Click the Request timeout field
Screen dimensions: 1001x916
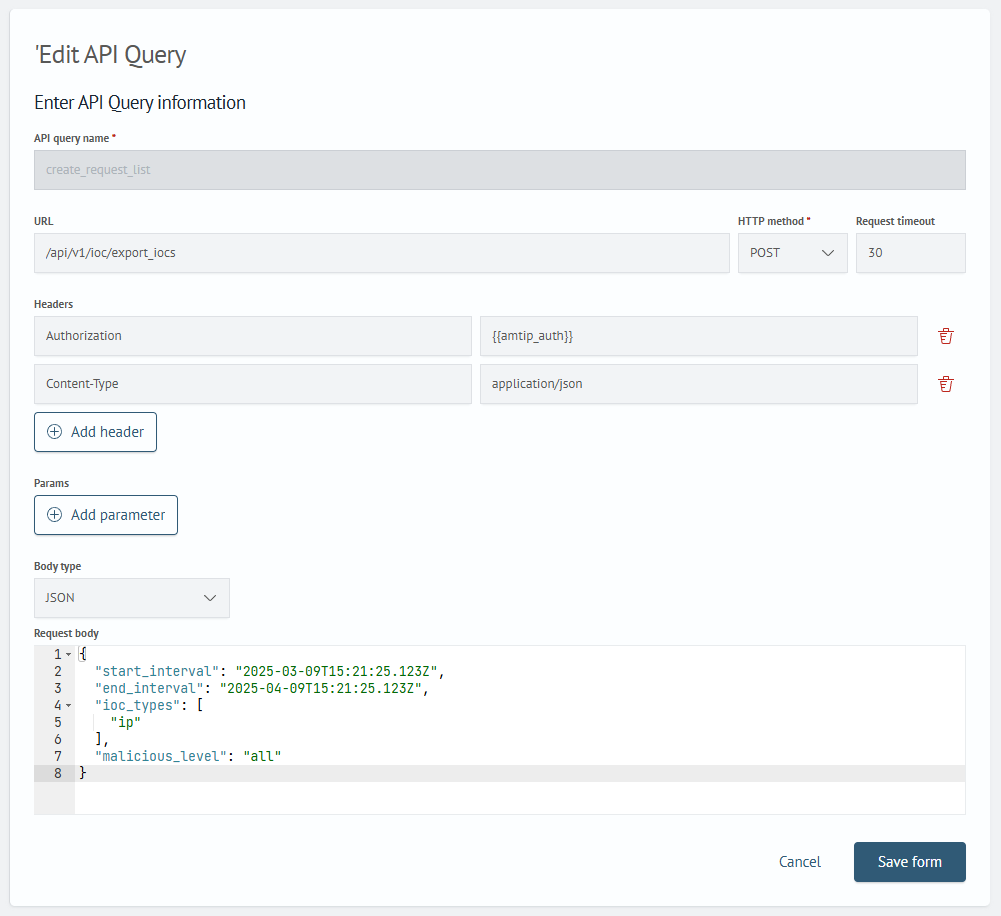click(x=910, y=253)
